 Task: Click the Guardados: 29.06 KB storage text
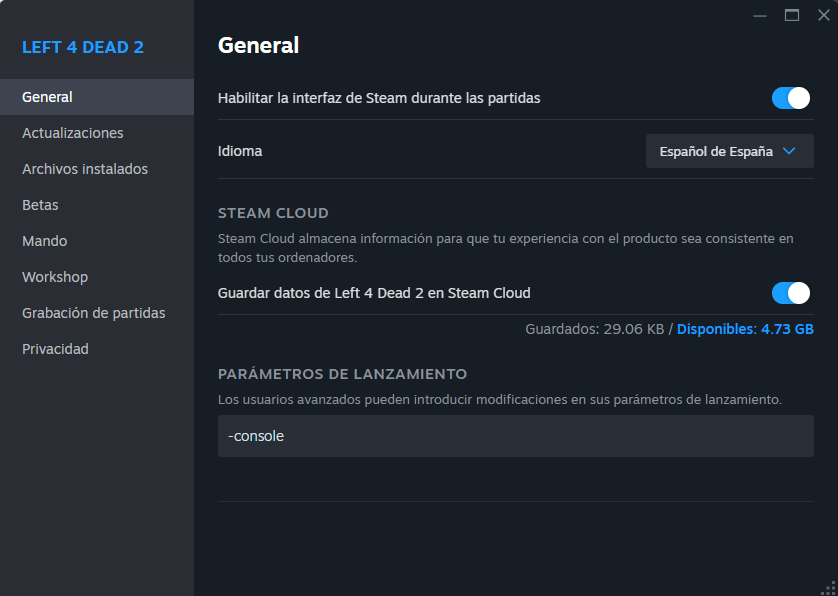click(x=594, y=329)
